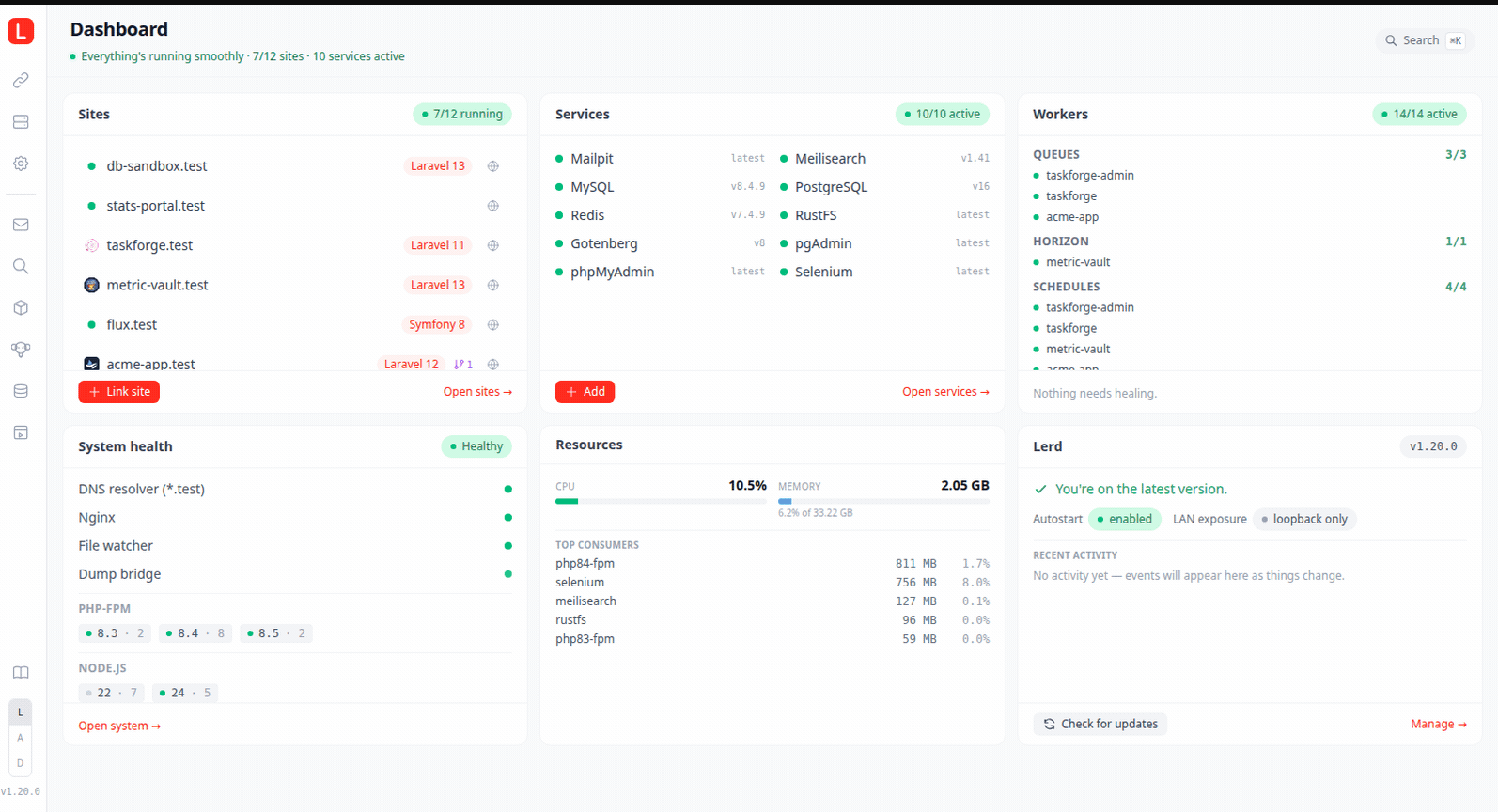
Task: Toggle the Autostart enabled pill
Action: pyautogui.click(x=1125, y=519)
